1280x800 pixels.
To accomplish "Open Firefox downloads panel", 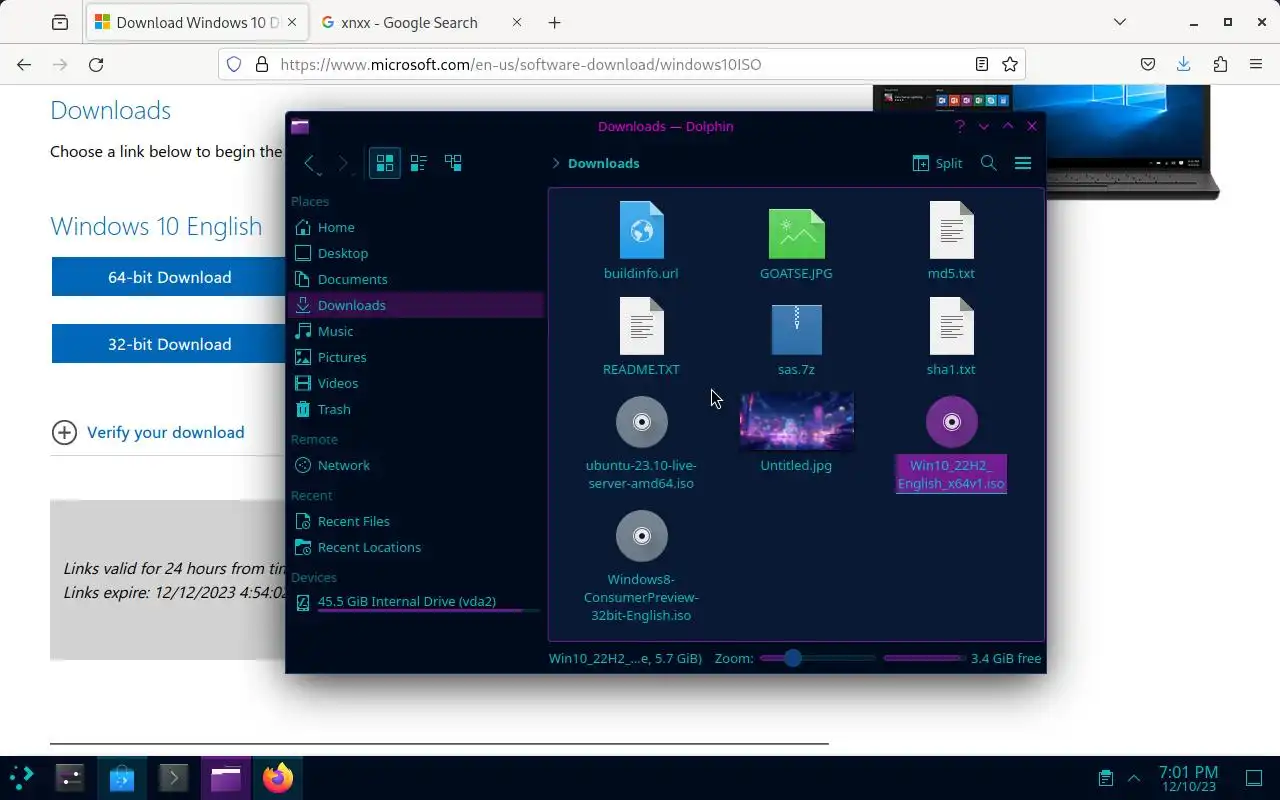I will point(1184,64).
